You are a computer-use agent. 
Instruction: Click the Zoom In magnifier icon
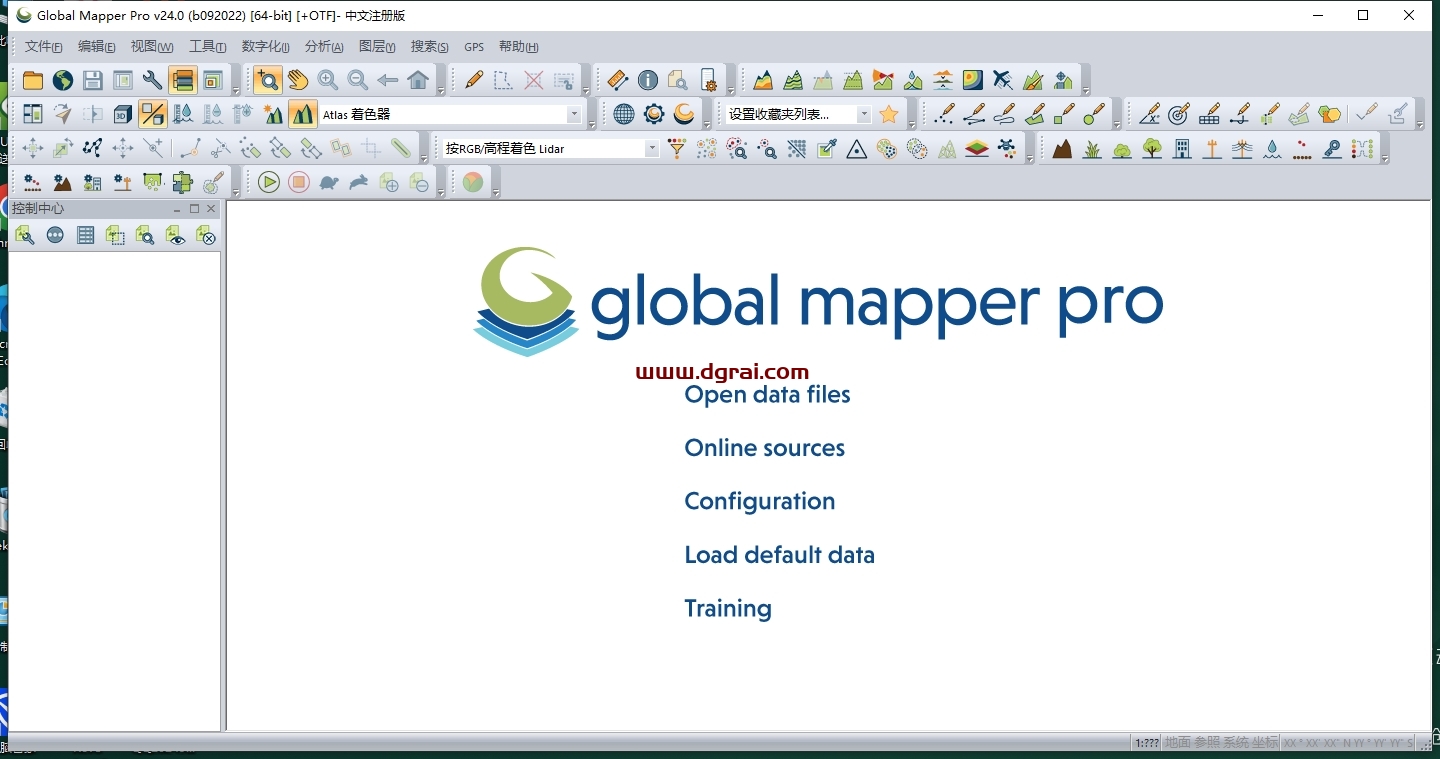328,80
